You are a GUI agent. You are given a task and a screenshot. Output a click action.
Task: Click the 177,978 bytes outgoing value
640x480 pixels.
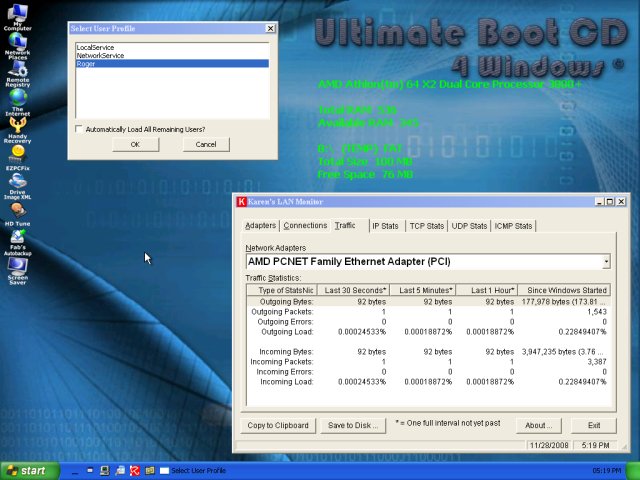[x=564, y=302]
